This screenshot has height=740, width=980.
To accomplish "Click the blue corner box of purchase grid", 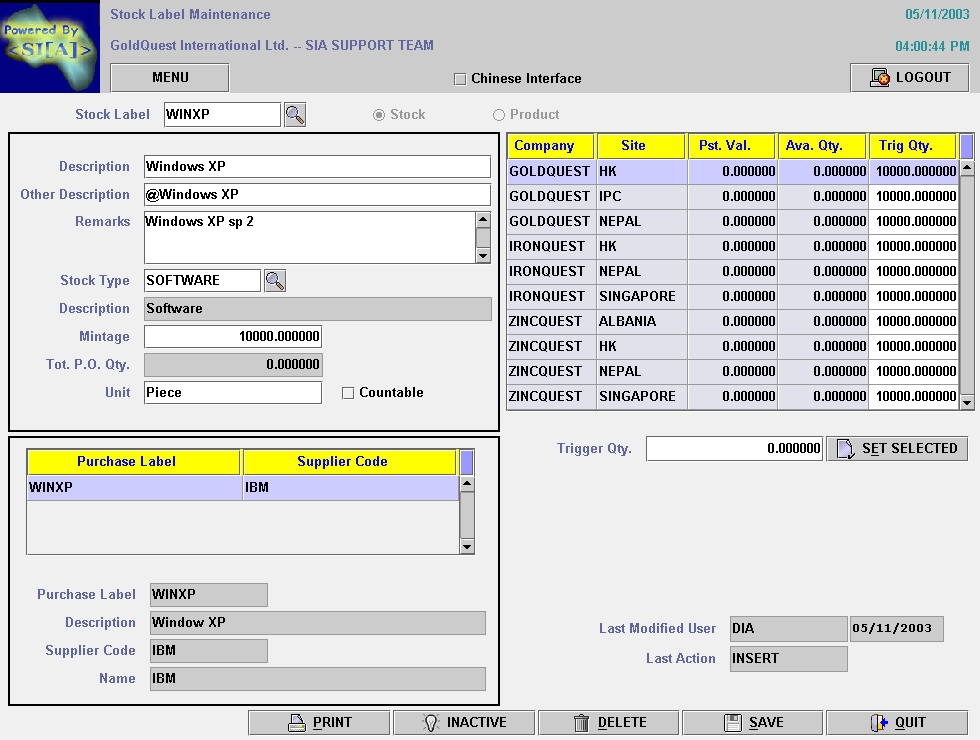I will coord(466,462).
